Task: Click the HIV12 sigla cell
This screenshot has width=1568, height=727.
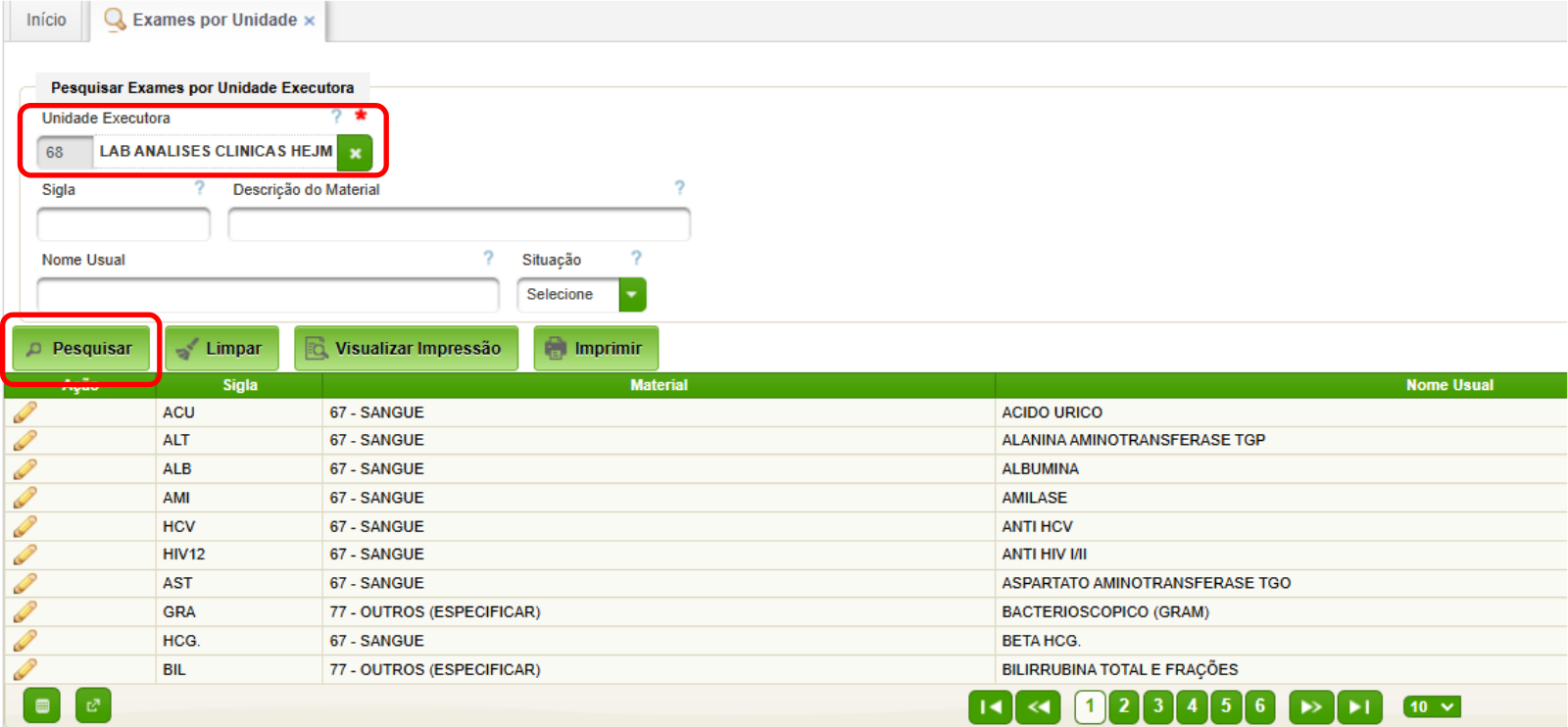Action: pyautogui.click(x=184, y=555)
